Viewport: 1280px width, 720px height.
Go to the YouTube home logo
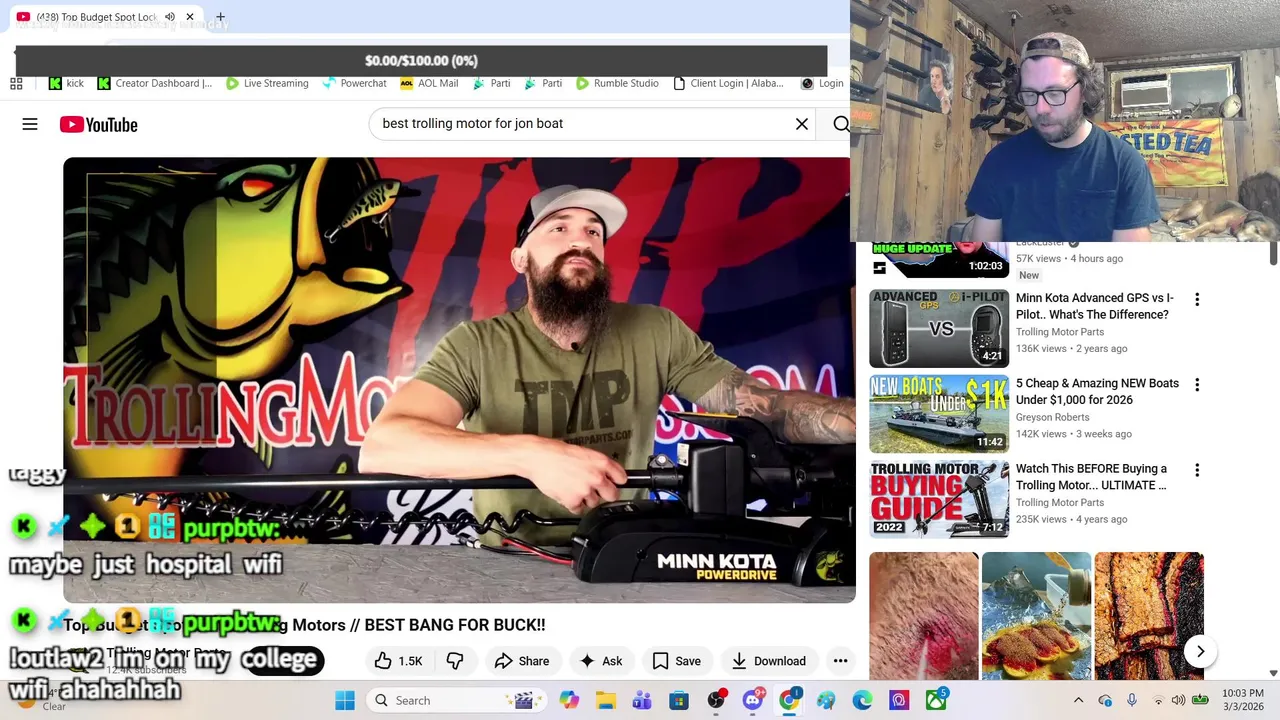tap(98, 124)
